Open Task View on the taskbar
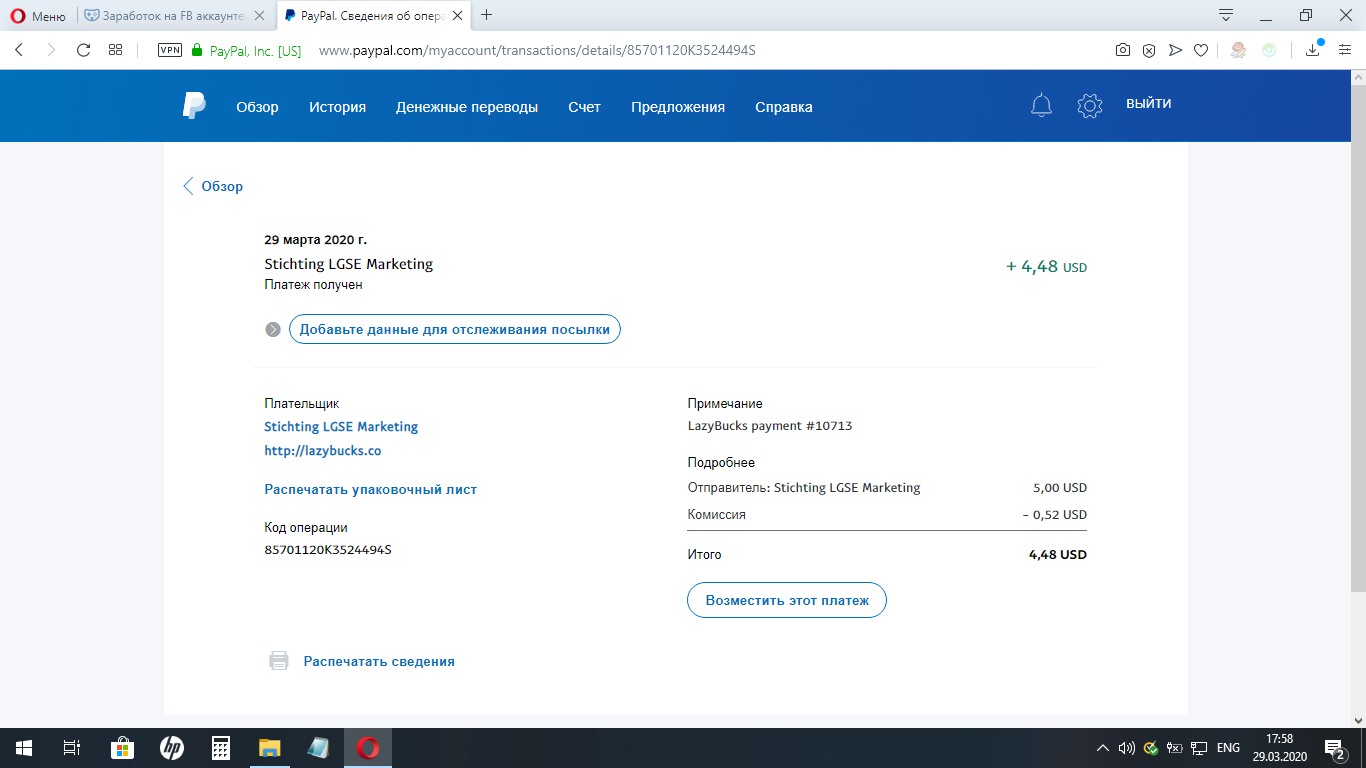The height and width of the screenshot is (768, 1366). pos(72,748)
